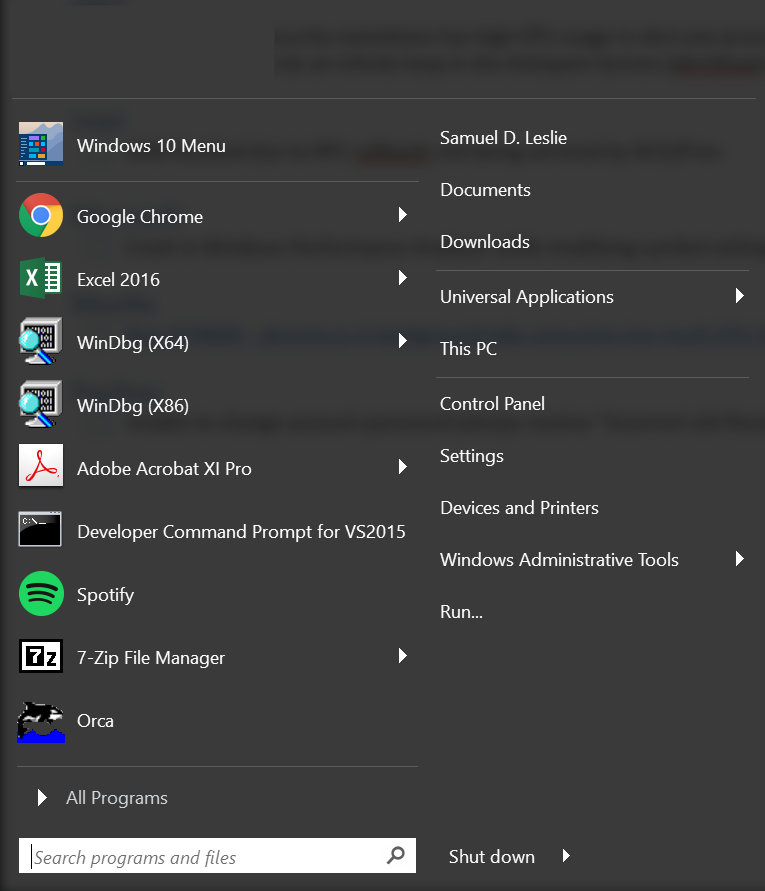765x891 pixels.
Task: Expand Universal Applications submenu arrow
Action: [739, 296]
